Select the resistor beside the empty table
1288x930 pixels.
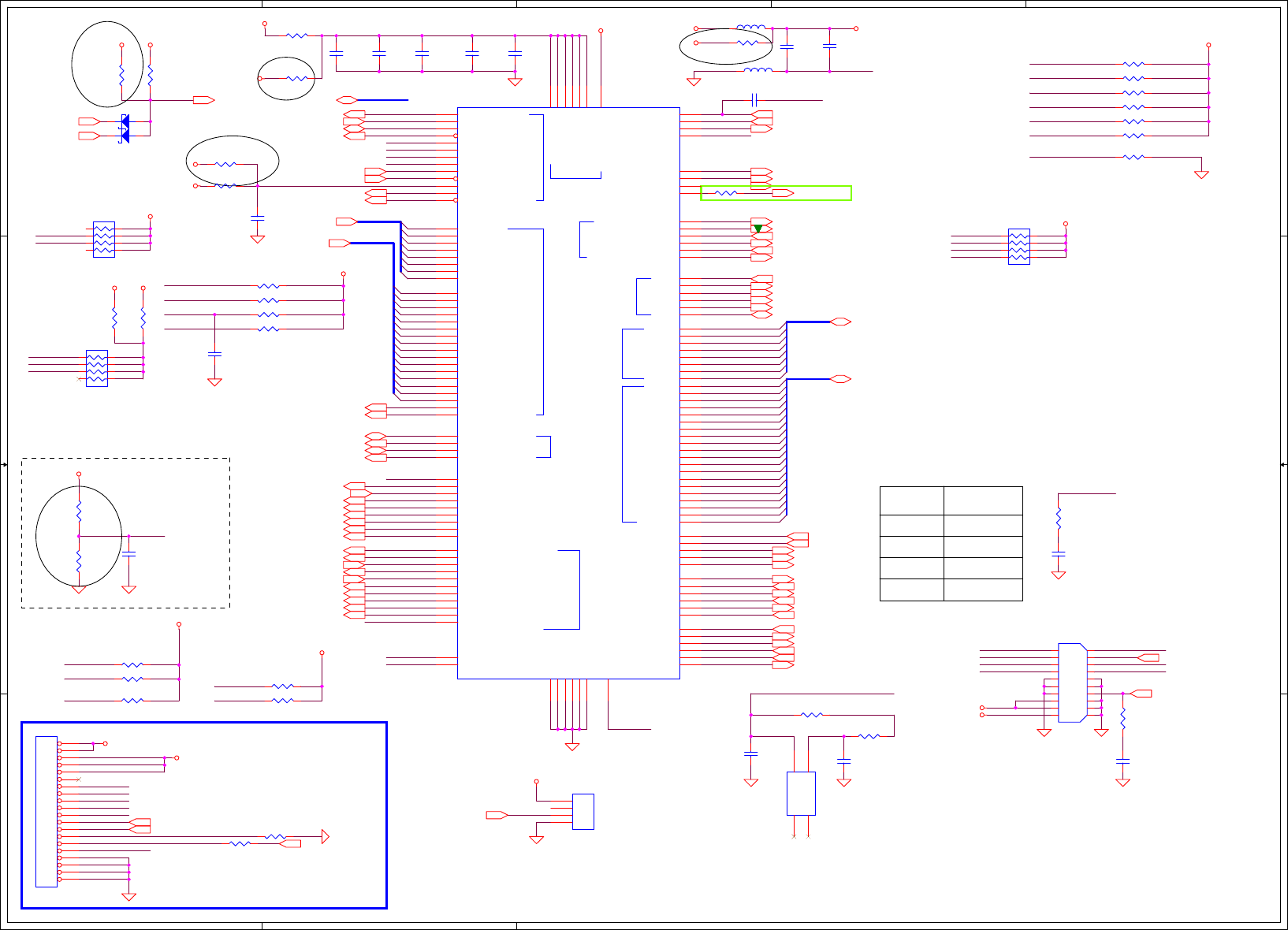point(1059,519)
